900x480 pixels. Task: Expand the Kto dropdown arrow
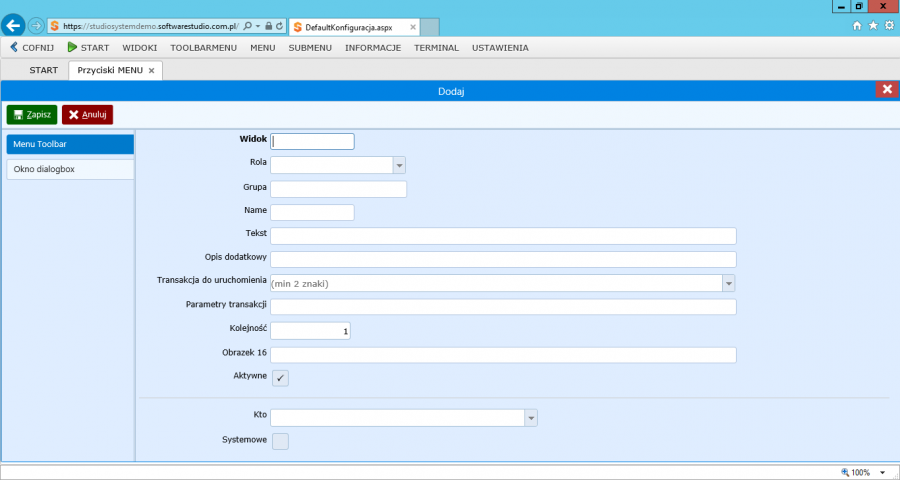click(x=532, y=418)
